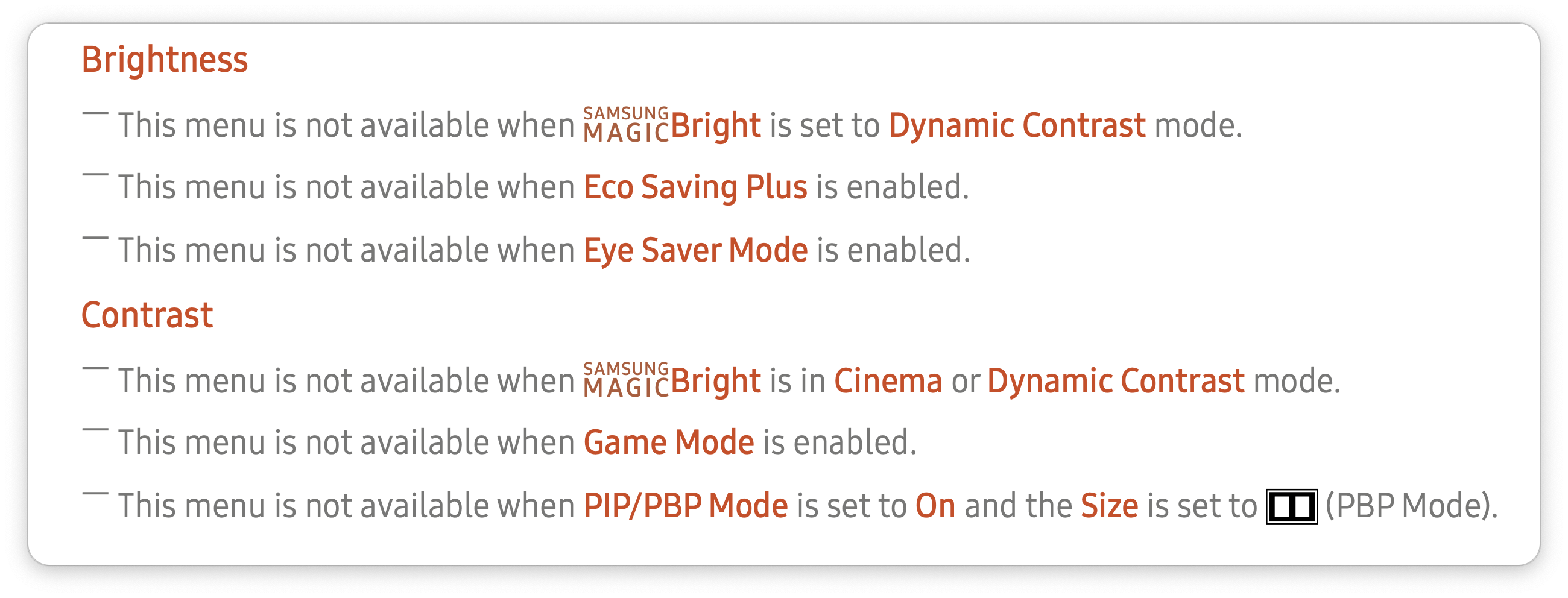Click the dash before the Eco Saving note

[x=95, y=175]
